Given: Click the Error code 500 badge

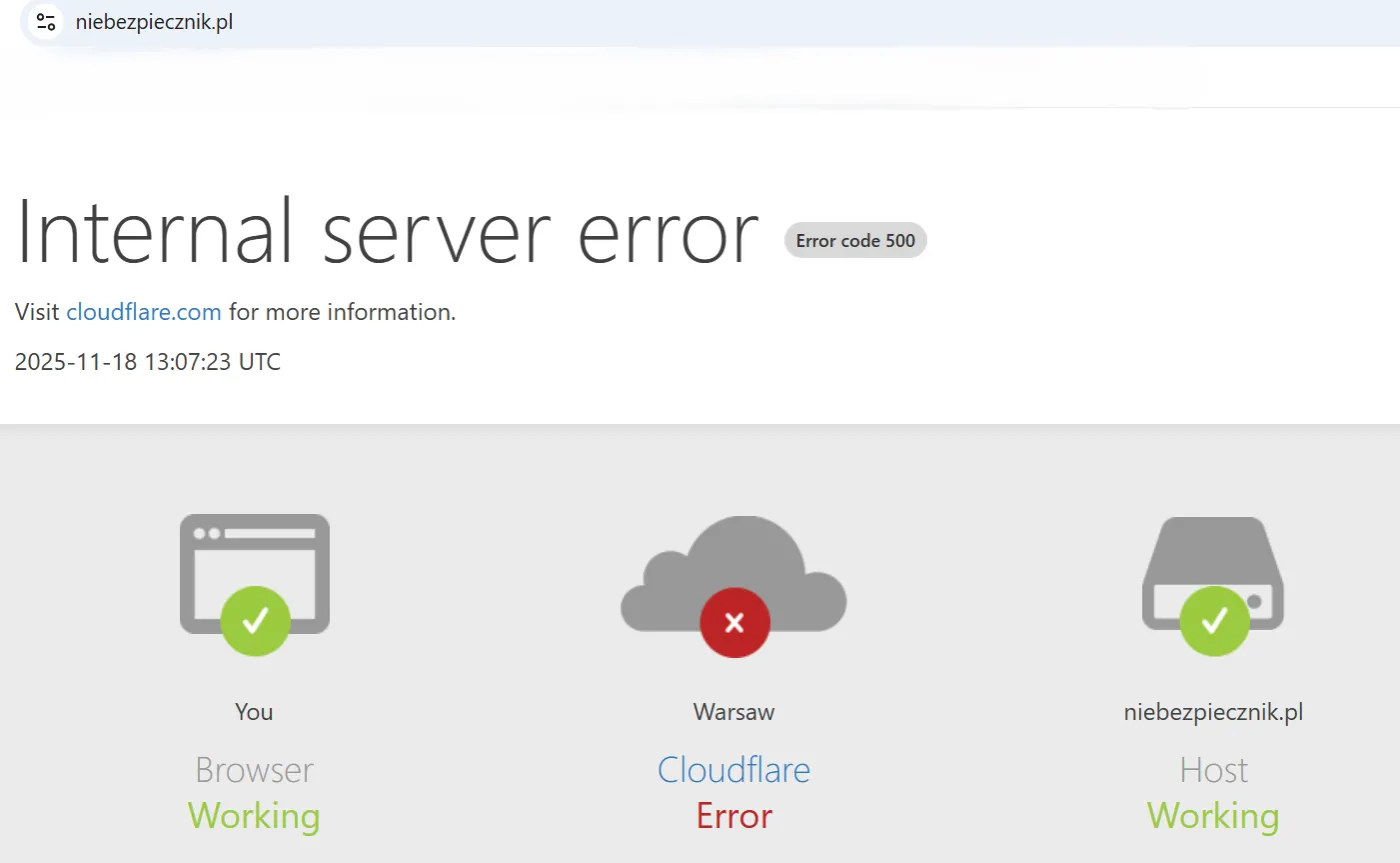Looking at the screenshot, I should [856, 241].
